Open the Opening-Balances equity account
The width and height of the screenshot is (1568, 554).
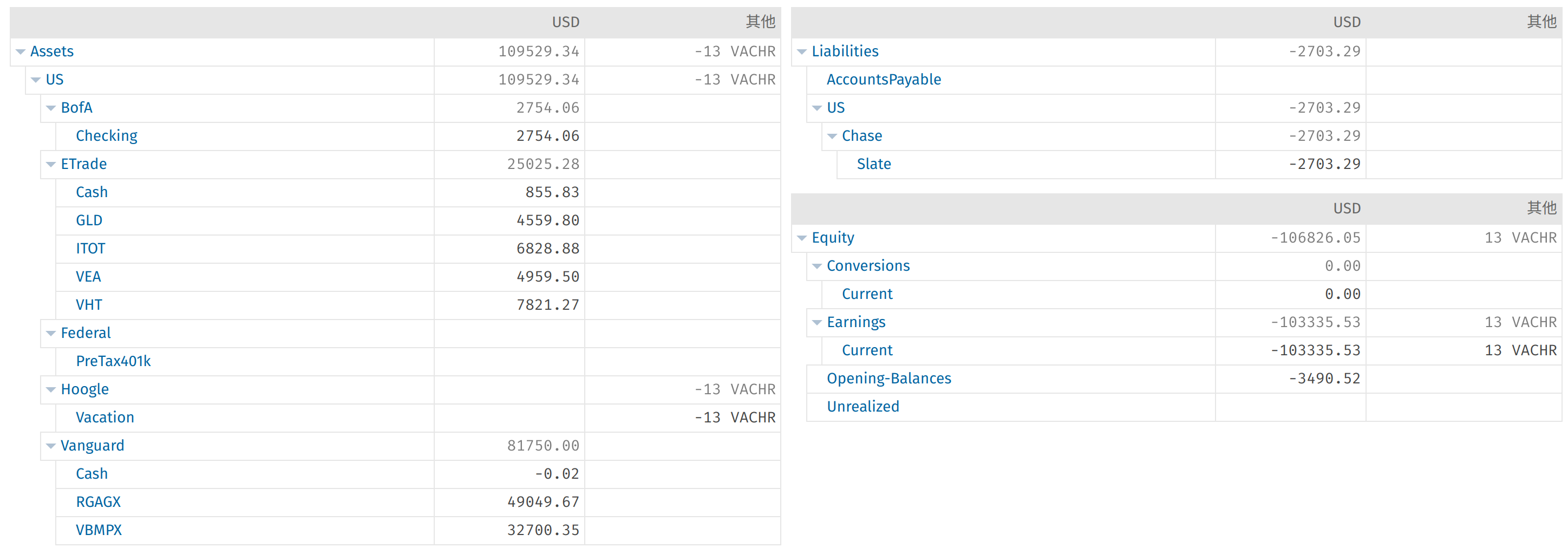888,379
